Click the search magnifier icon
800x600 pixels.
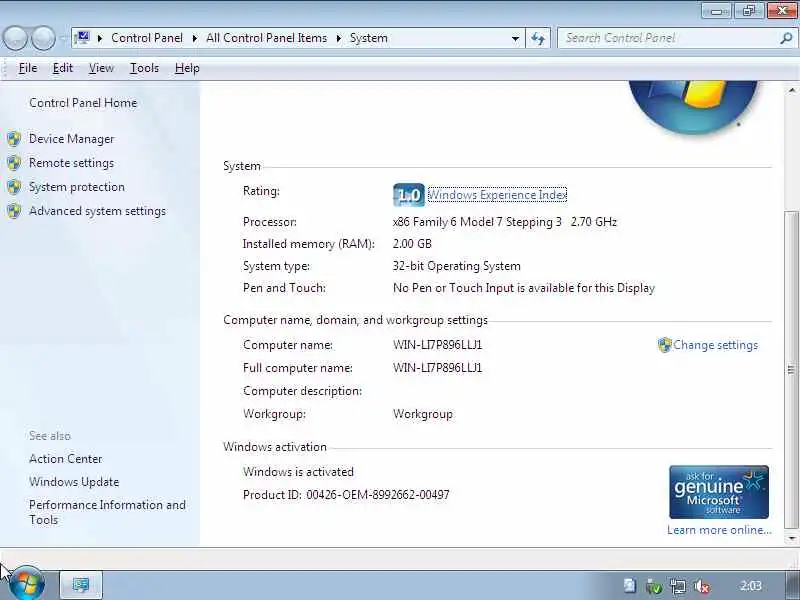point(786,38)
